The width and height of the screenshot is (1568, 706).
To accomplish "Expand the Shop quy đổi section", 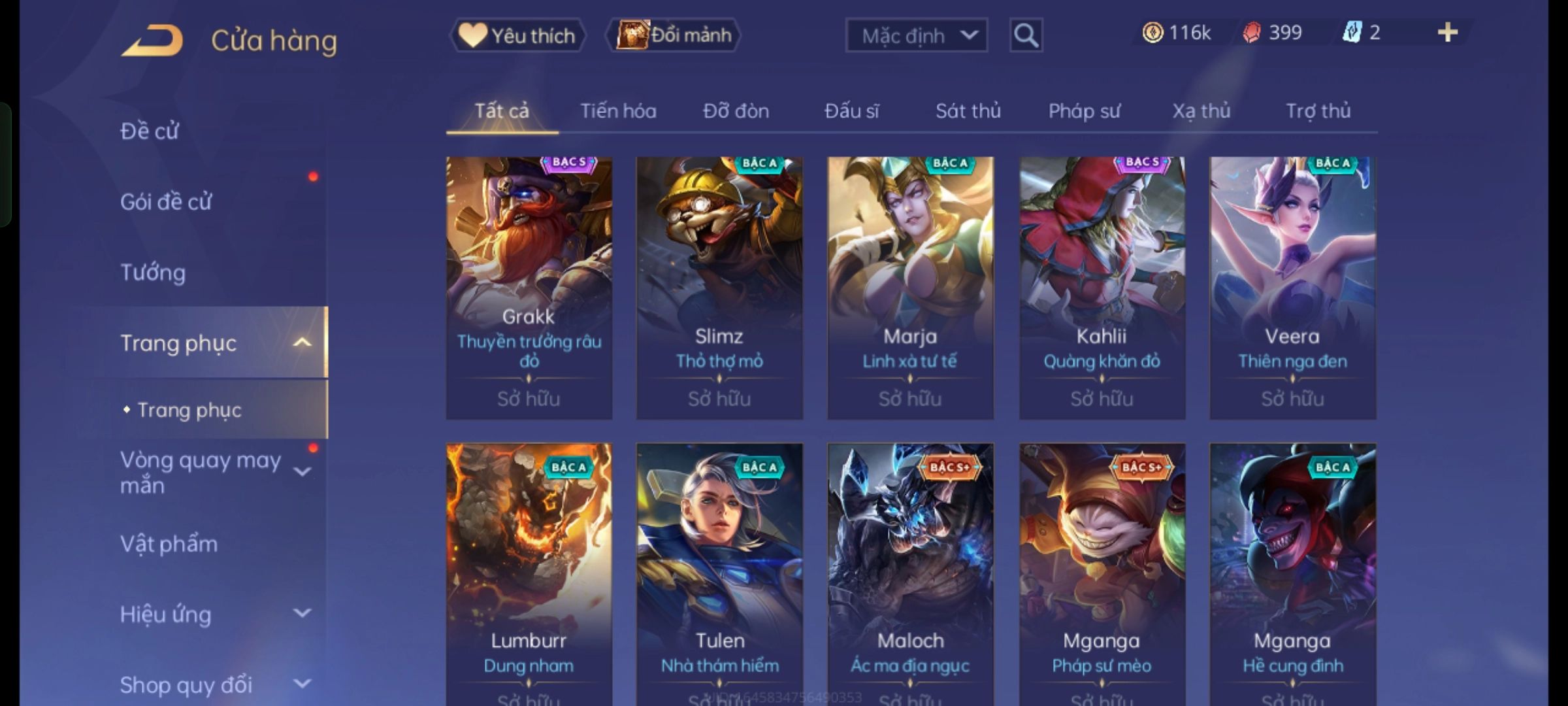I will 302,684.
